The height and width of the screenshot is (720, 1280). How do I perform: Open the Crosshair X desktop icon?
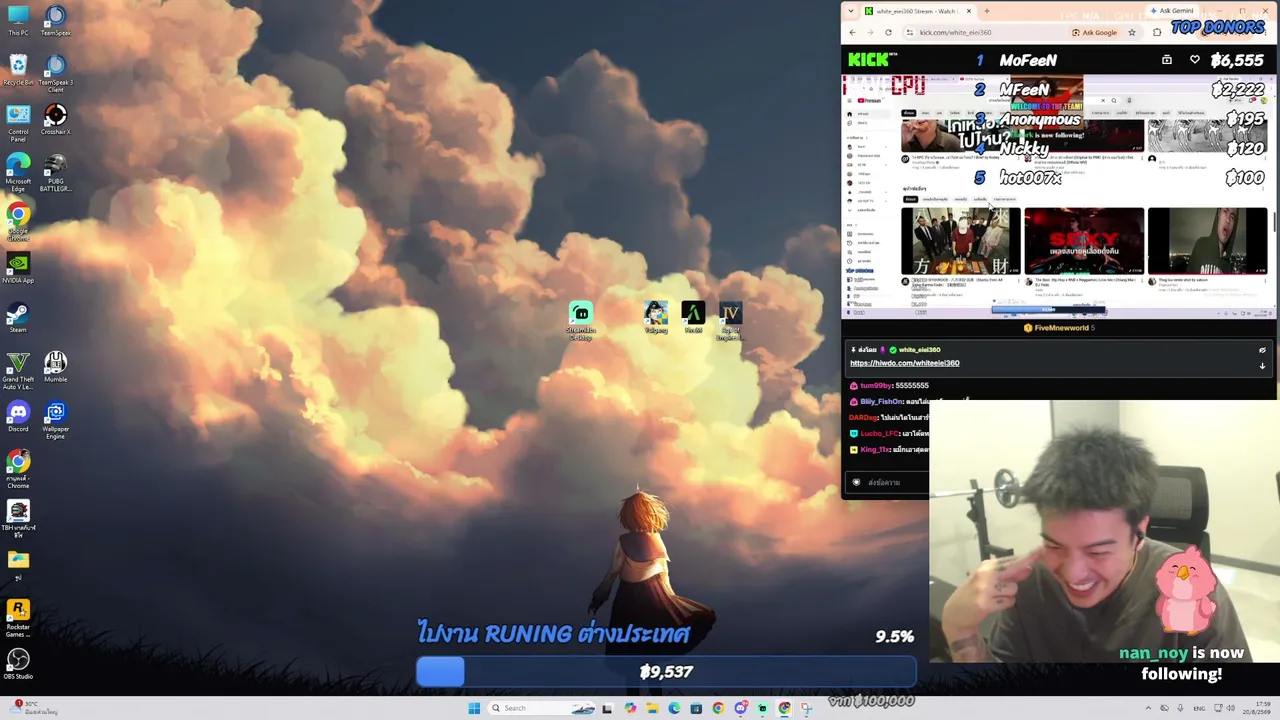click(56, 119)
